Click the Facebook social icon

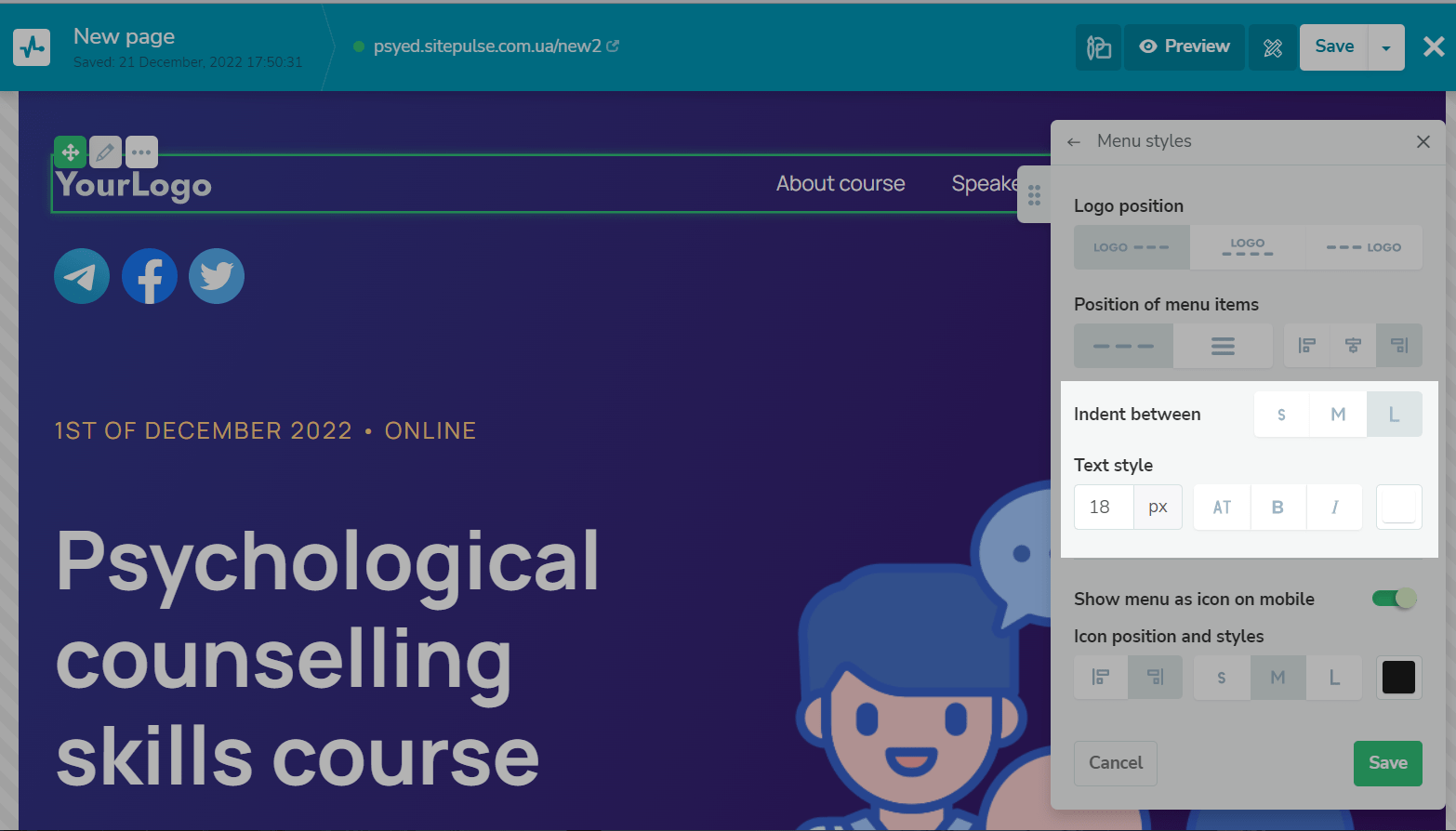click(150, 276)
